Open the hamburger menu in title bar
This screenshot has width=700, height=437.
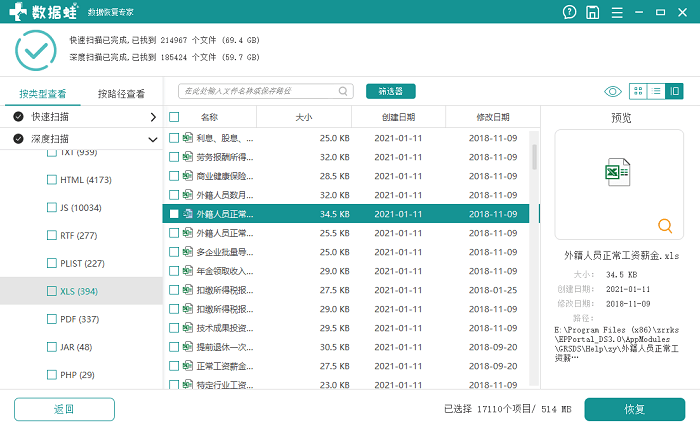tap(617, 12)
